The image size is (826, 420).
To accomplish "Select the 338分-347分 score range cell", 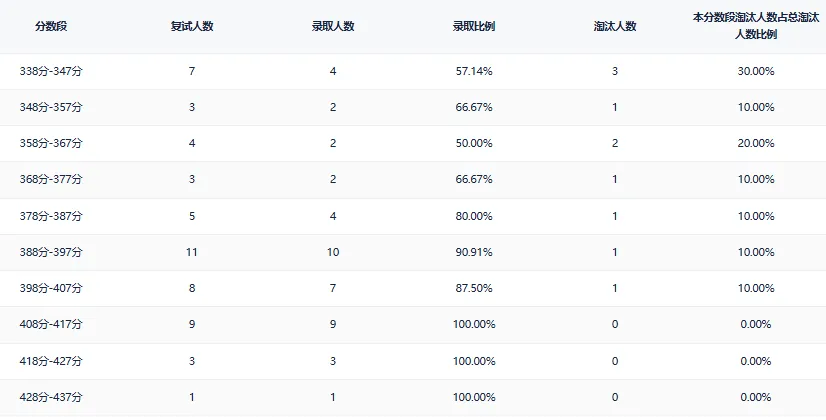I will click(51, 71).
